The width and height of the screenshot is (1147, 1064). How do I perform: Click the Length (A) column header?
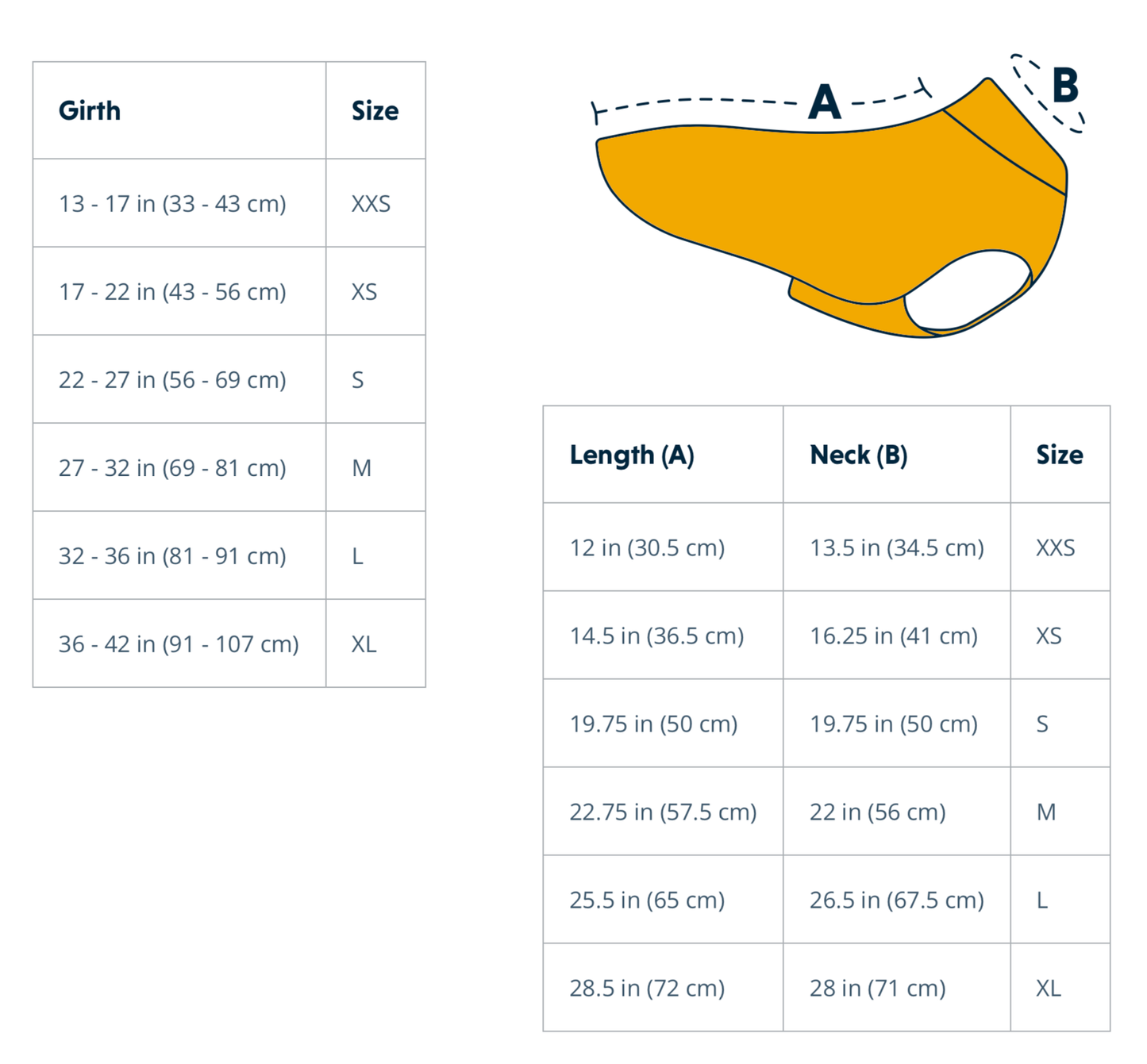pyautogui.click(x=632, y=455)
